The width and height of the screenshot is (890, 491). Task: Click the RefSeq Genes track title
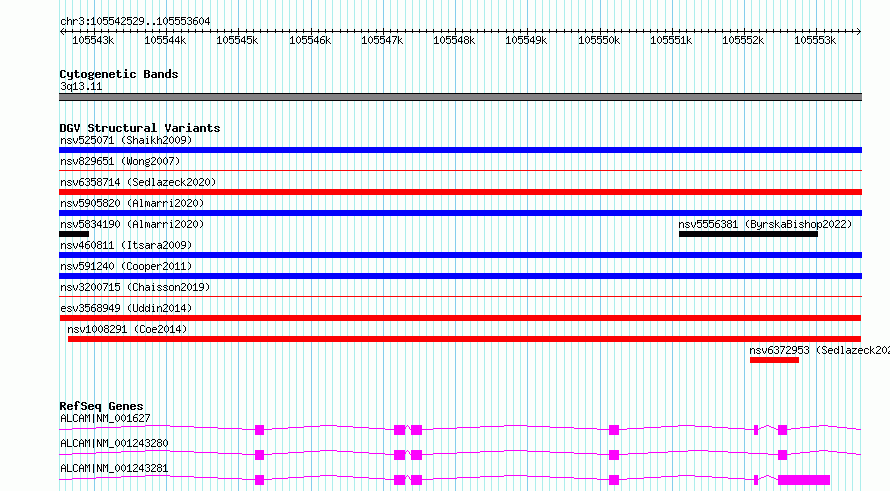click(101, 406)
